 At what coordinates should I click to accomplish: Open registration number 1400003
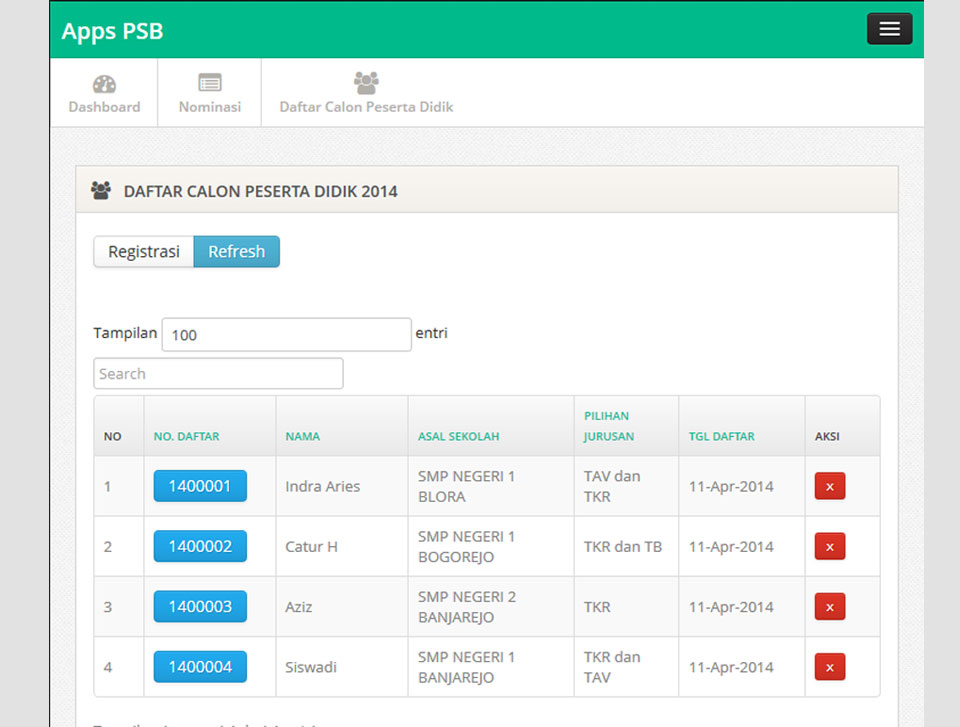tap(200, 606)
